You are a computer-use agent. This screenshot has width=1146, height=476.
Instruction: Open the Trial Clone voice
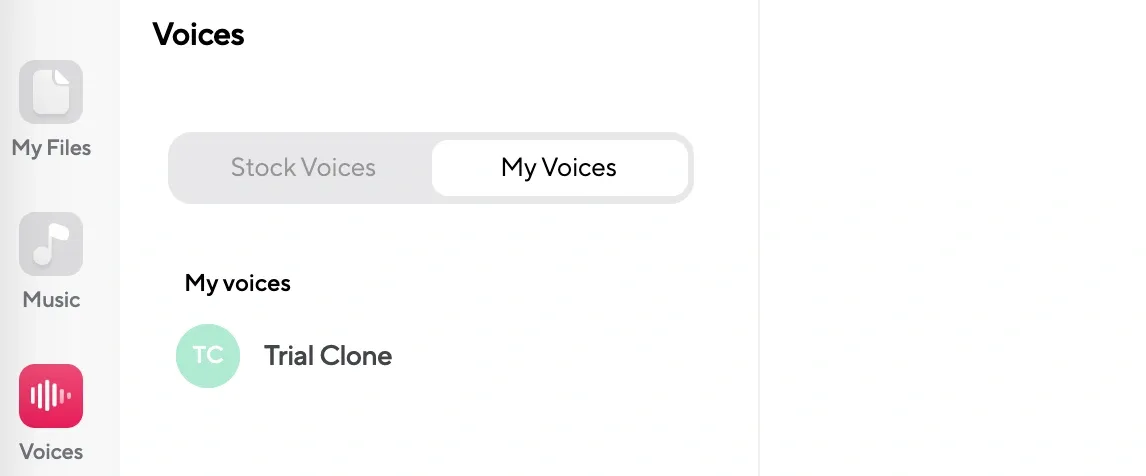(328, 356)
